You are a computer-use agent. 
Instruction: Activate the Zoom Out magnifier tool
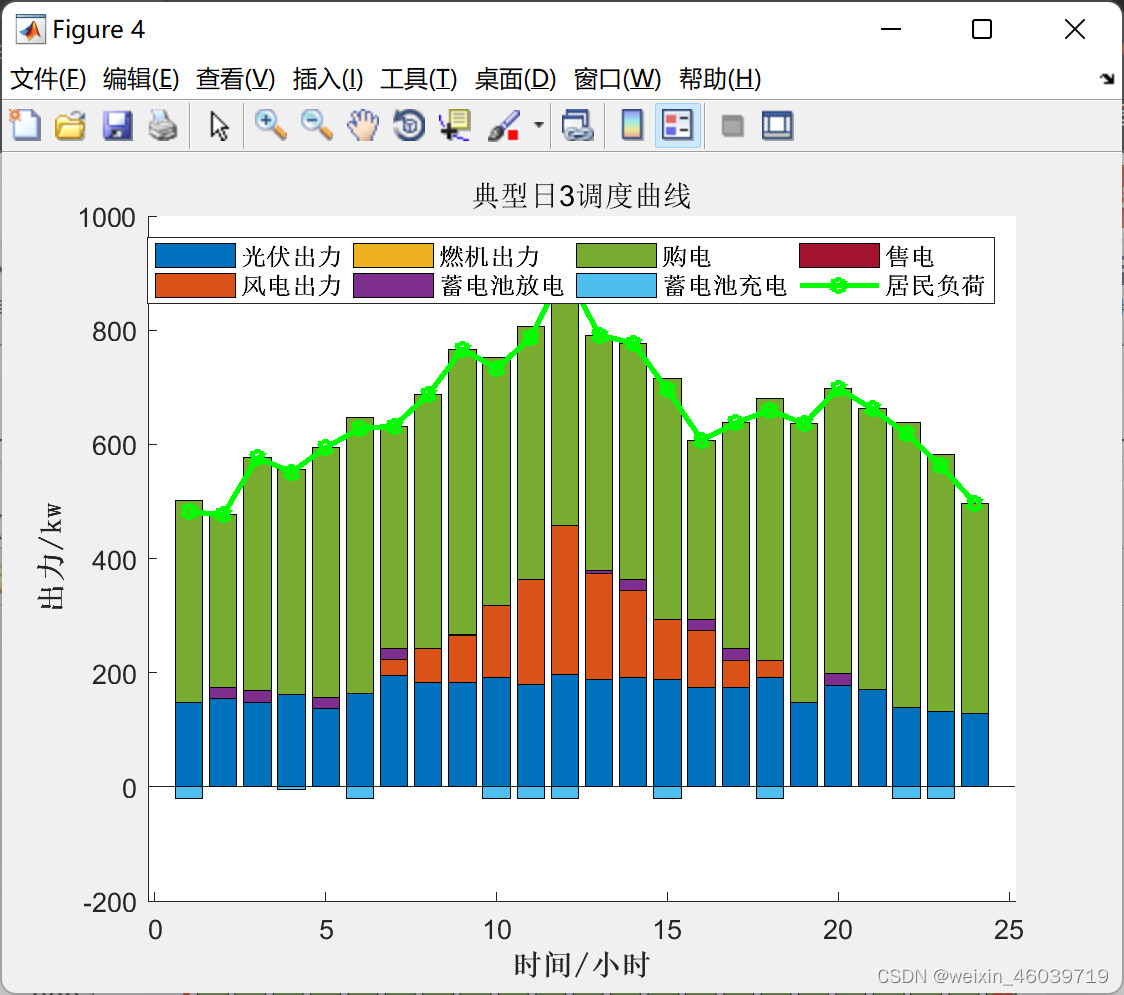pyautogui.click(x=316, y=125)
